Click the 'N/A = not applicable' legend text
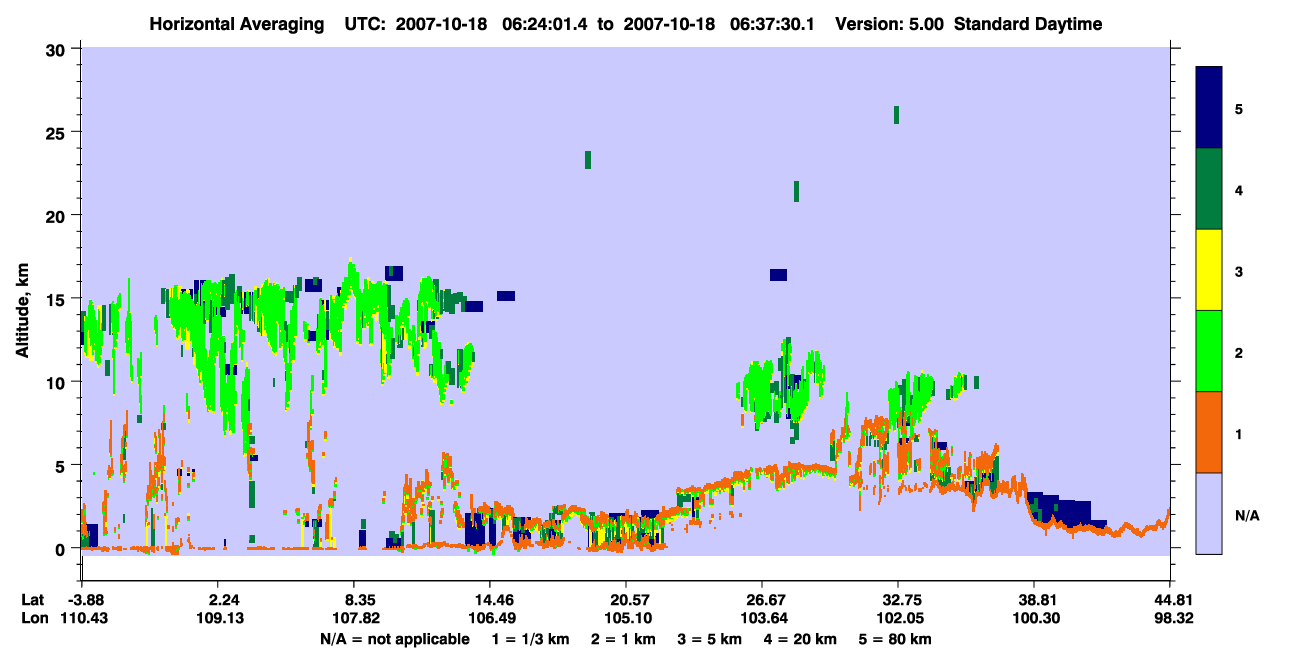This screenshot has width=1300, height=667. (x=394, y=638)
